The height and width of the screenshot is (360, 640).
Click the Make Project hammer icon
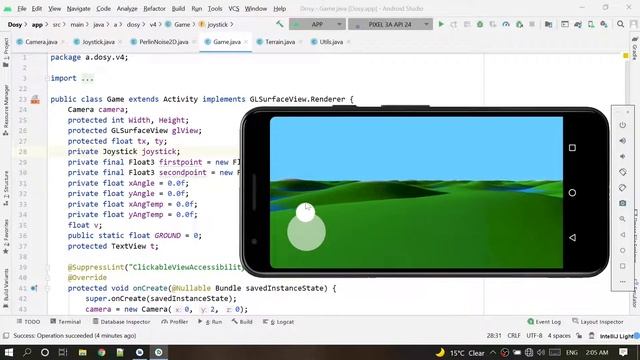[x=280, y=24]
